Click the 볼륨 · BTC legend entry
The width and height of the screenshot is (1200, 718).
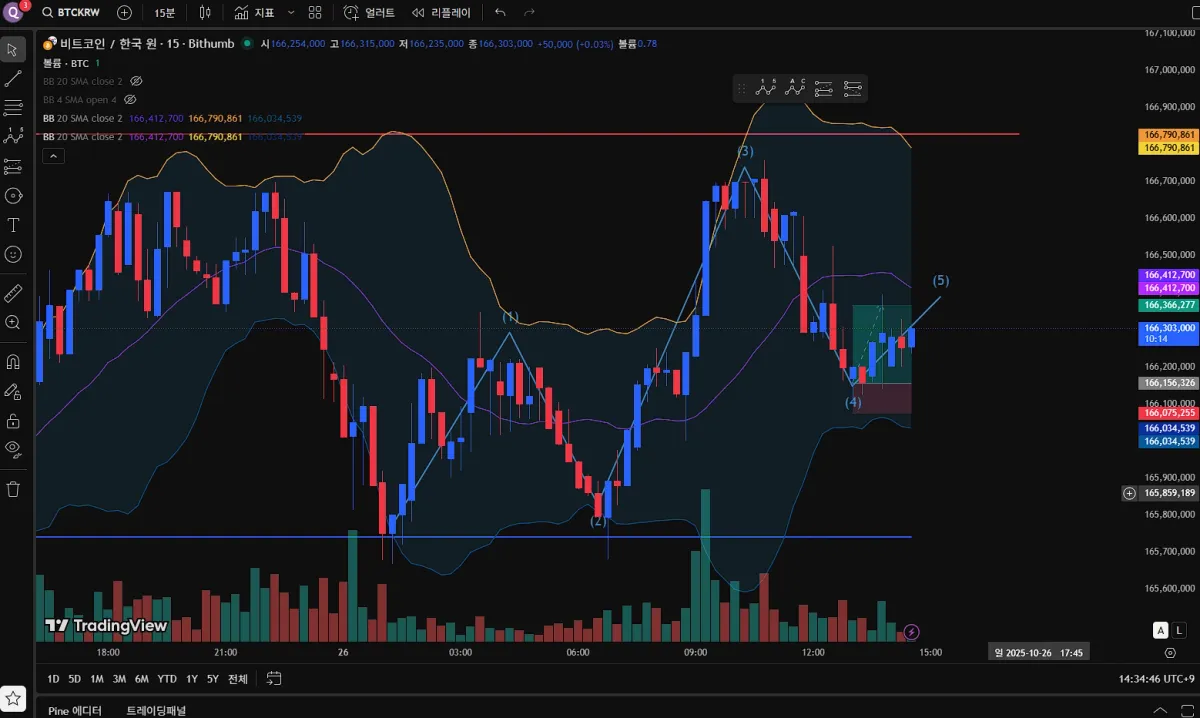coord(65,63)
